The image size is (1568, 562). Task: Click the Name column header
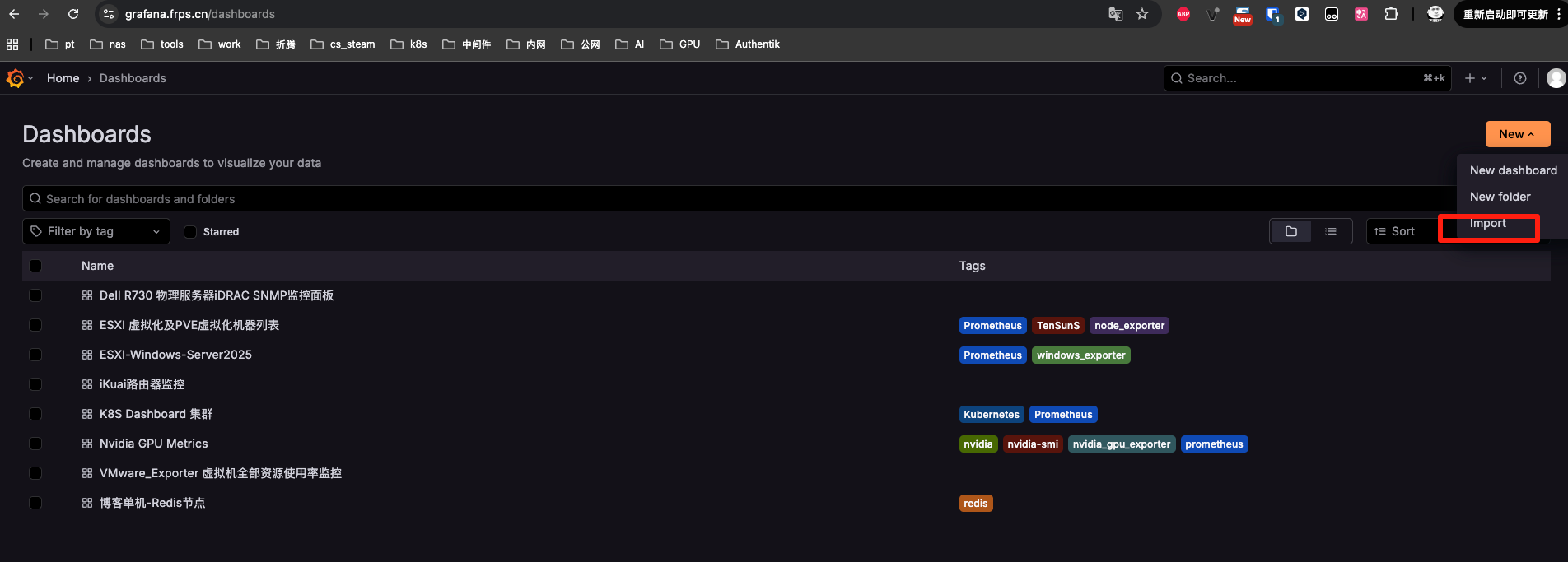point(97,266)
